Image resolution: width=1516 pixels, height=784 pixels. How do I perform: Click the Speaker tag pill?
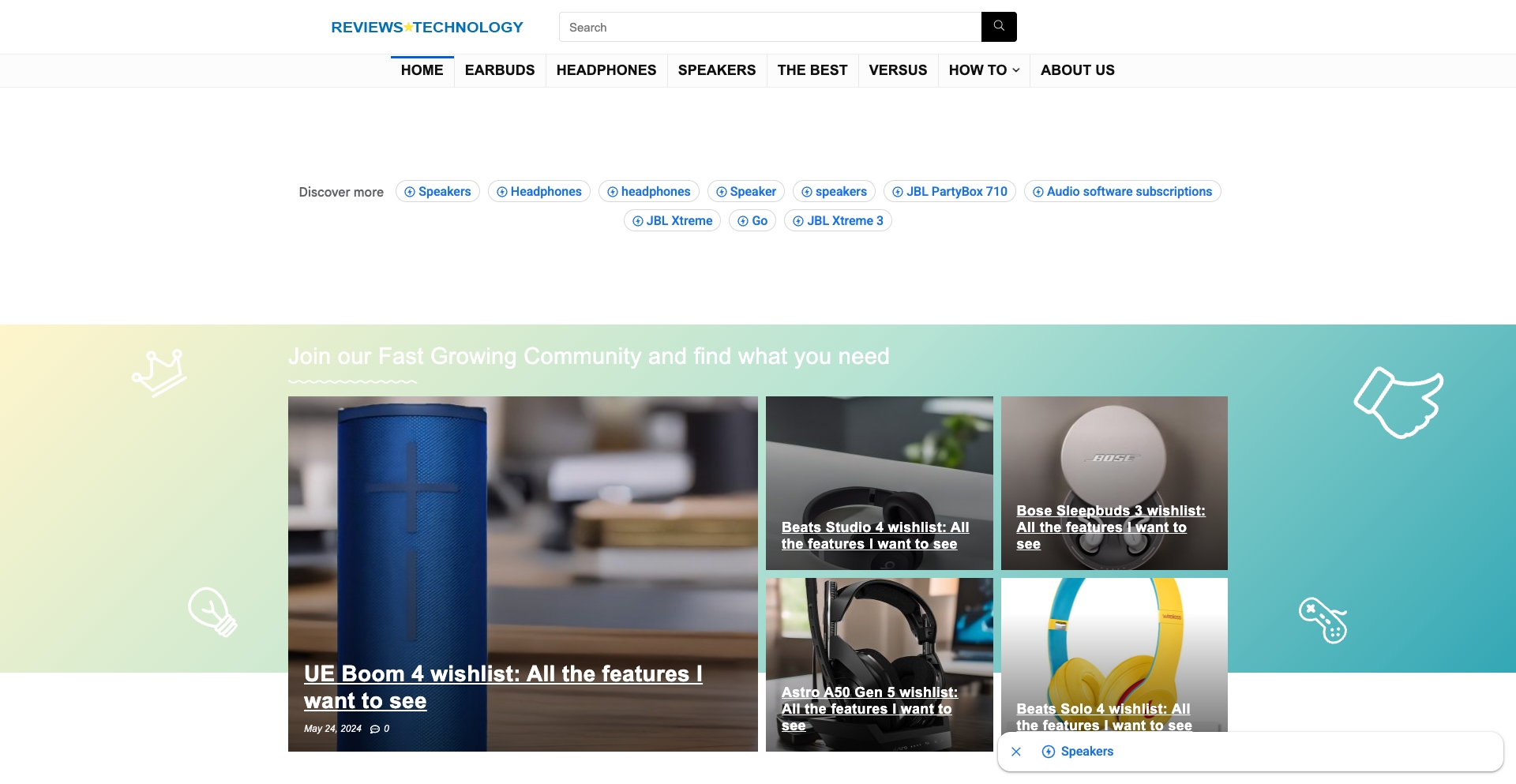[x=745, y=191]
